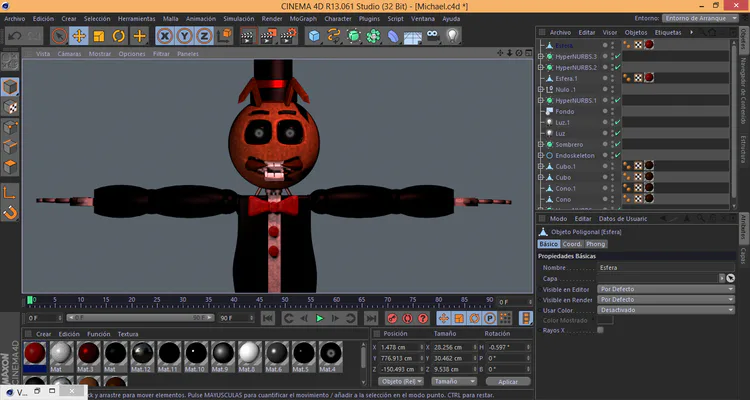
Task: Open the Objeto (Rel) dropdown
Action: click(x=401, y=381)
